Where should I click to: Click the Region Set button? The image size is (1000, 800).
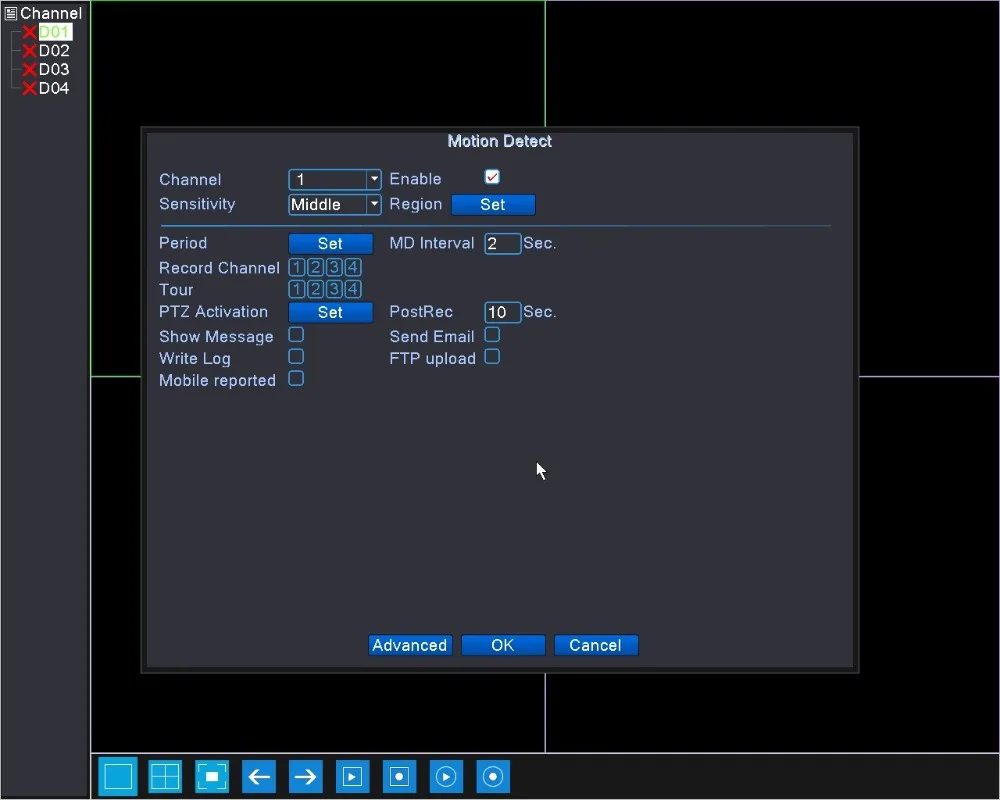pos(493,205)
